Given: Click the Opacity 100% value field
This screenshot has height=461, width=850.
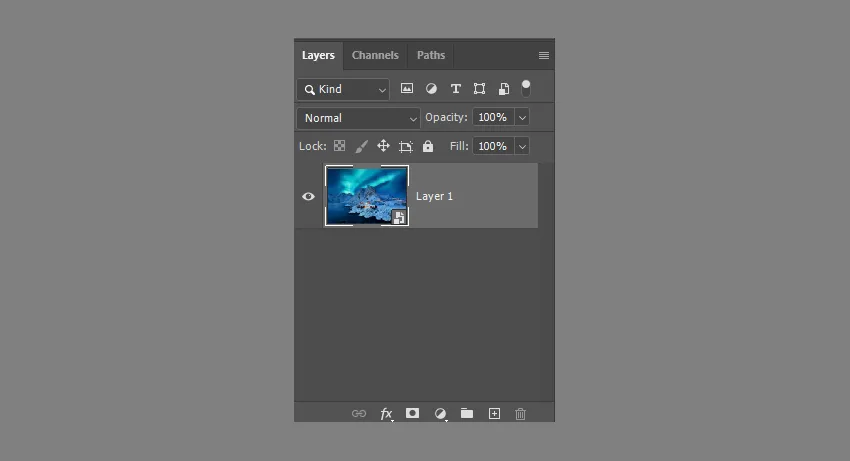Looking at the screenshot, I should point(492,117).
